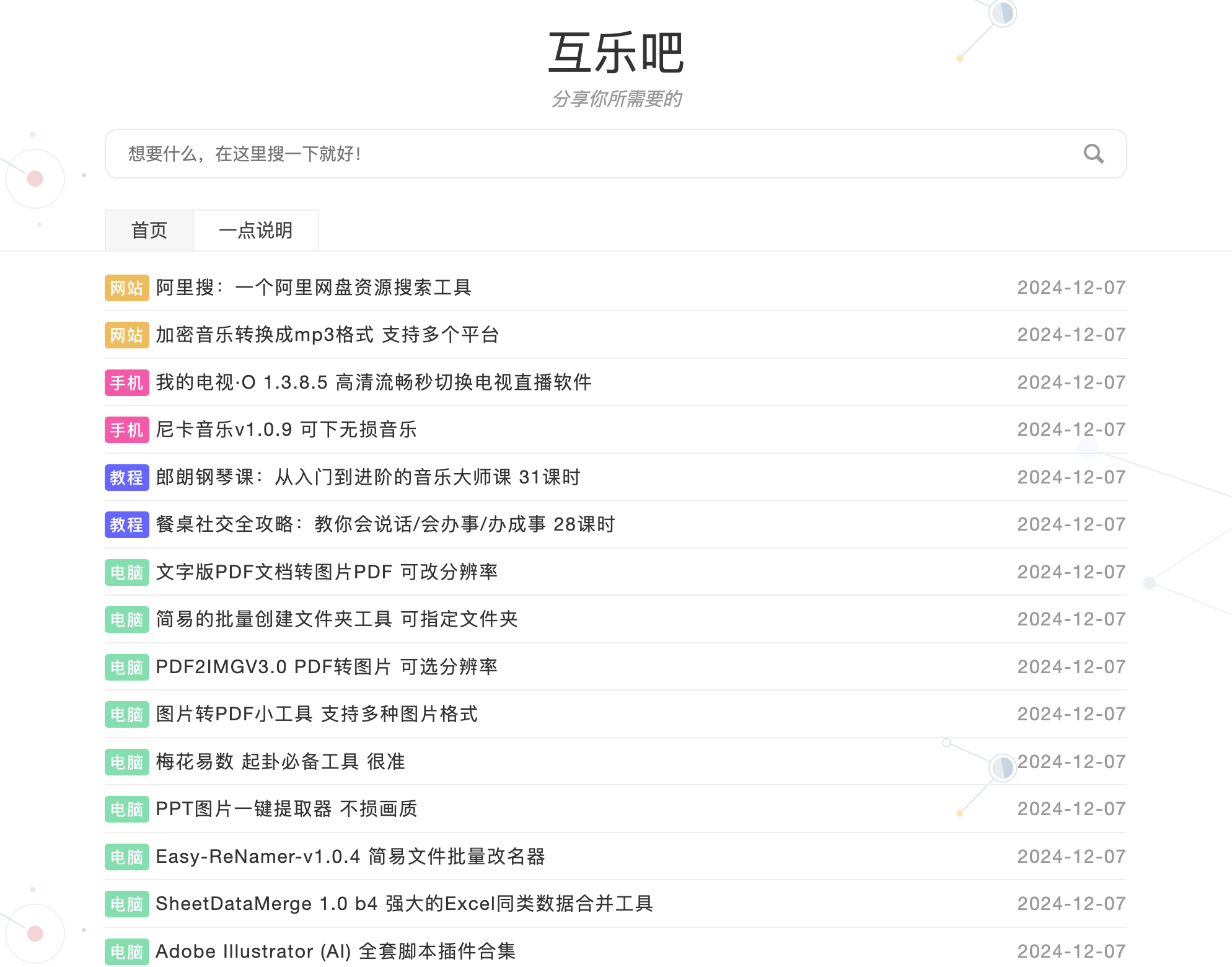Viewport: 1232px width, 967px height.
Task: Open PPT图片一键提取器 article
Action: pyautogui.click(x=286, y=809)
